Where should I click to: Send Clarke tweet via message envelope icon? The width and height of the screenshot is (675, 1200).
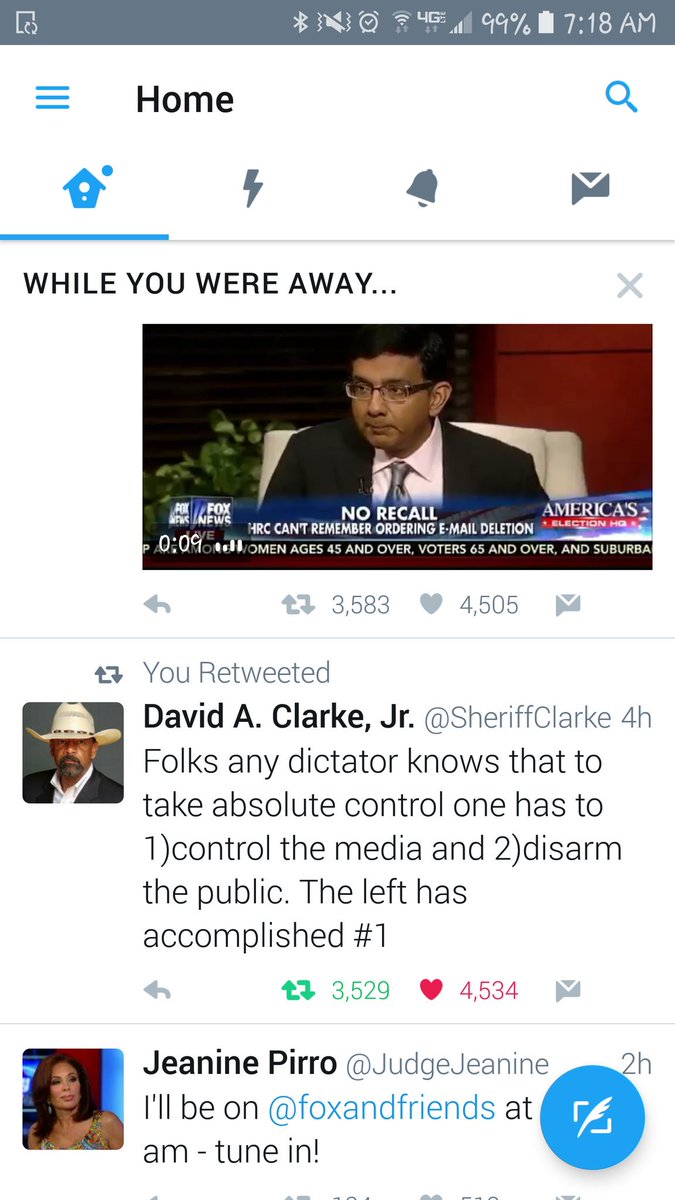(567, 990)
